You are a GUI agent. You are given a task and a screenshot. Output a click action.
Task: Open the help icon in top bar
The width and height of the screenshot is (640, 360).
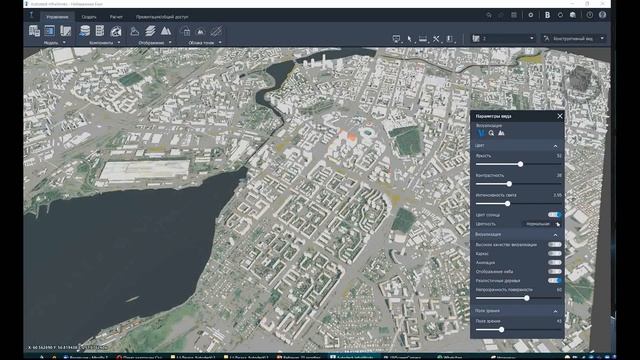(x=590, y=15)
